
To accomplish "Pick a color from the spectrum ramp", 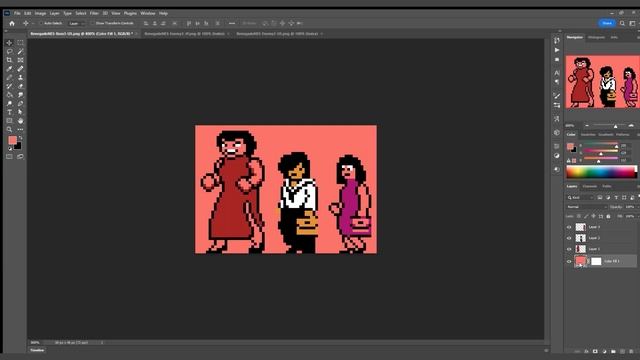I will (x=601, y=172).
